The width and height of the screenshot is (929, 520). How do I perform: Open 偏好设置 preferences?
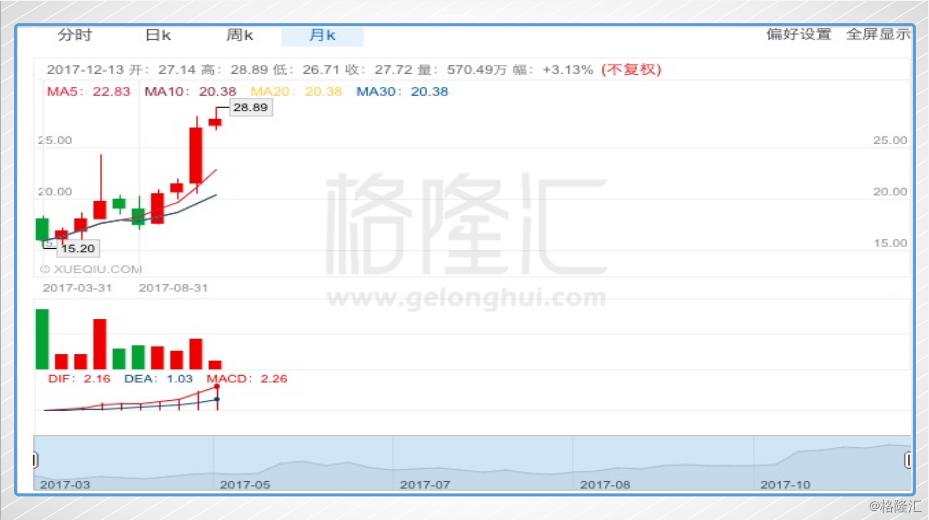[799, 34]
